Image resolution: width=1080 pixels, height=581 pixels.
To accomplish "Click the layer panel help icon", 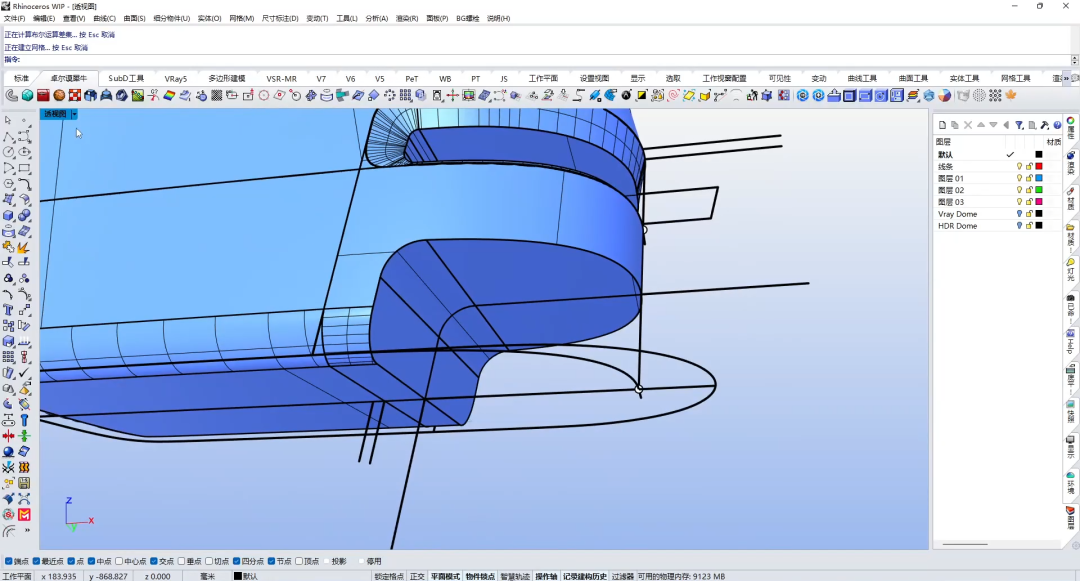I will point(1057,125).
